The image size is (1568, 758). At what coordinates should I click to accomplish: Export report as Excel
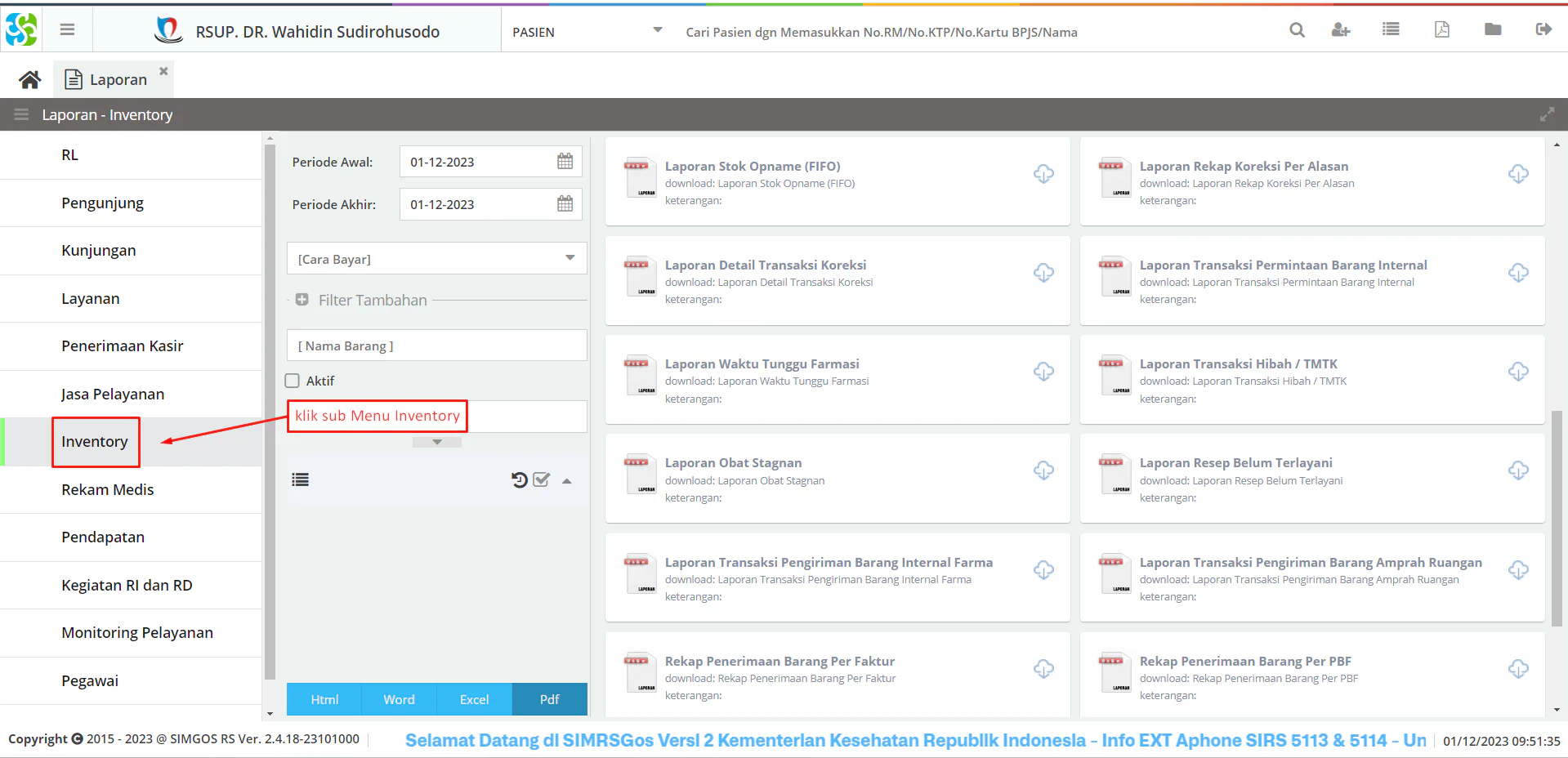pos(475,699)
